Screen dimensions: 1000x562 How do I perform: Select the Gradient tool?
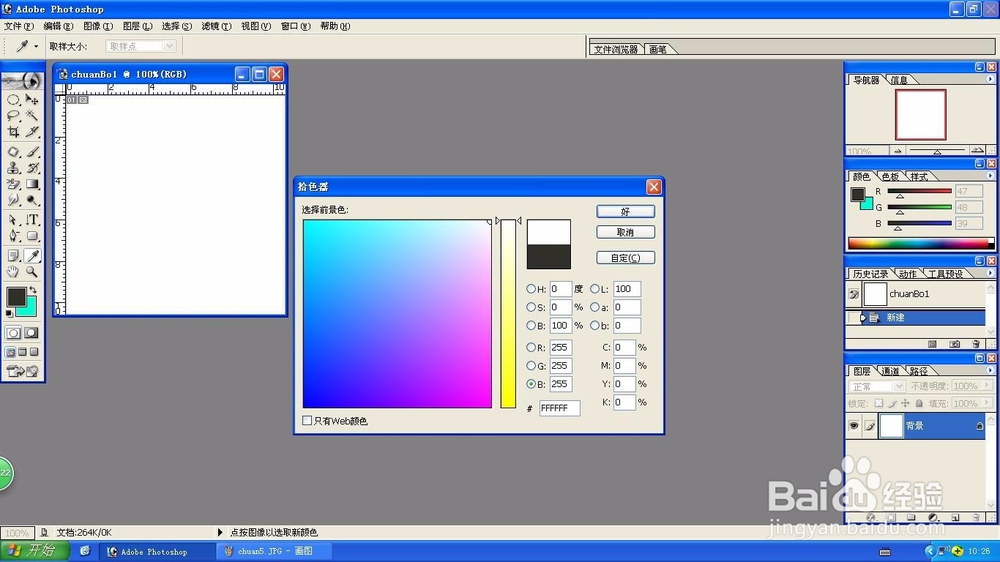(32, 184)
